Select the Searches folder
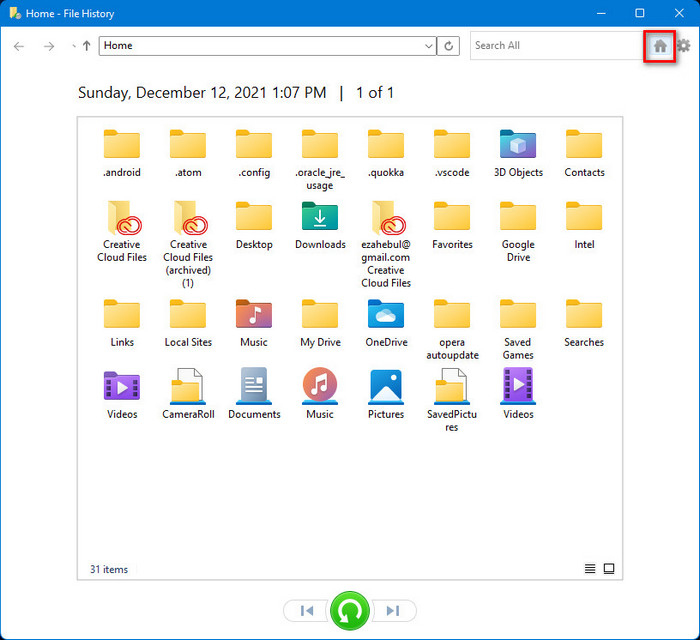 pyautogui.click(x=584, y=324)
